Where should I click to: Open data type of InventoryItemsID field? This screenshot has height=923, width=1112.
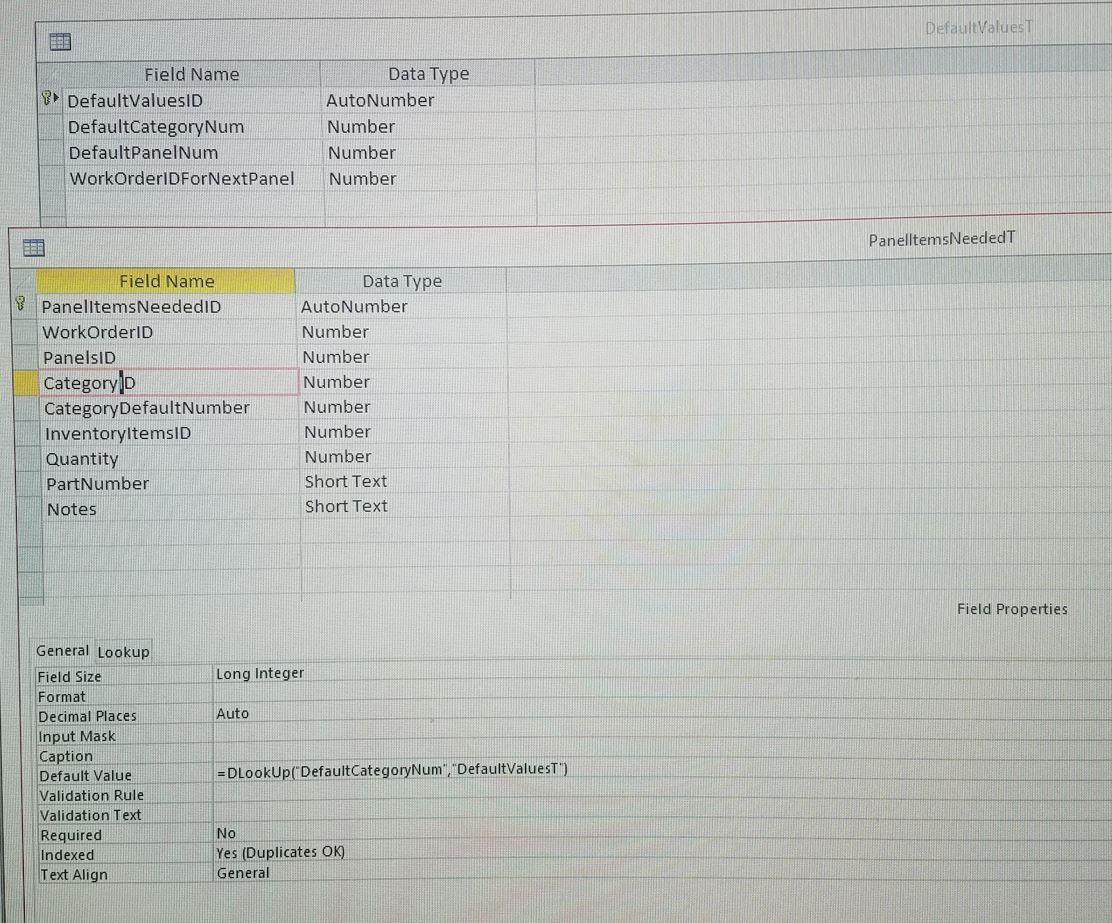click(338, 431)
